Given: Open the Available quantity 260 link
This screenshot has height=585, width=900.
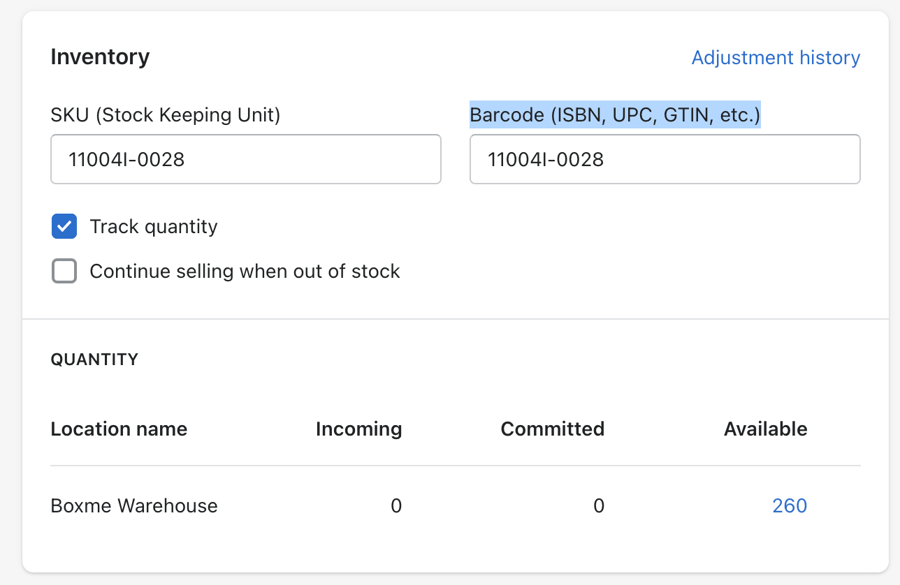Looking at the screenshot, I should click(789, 506).
